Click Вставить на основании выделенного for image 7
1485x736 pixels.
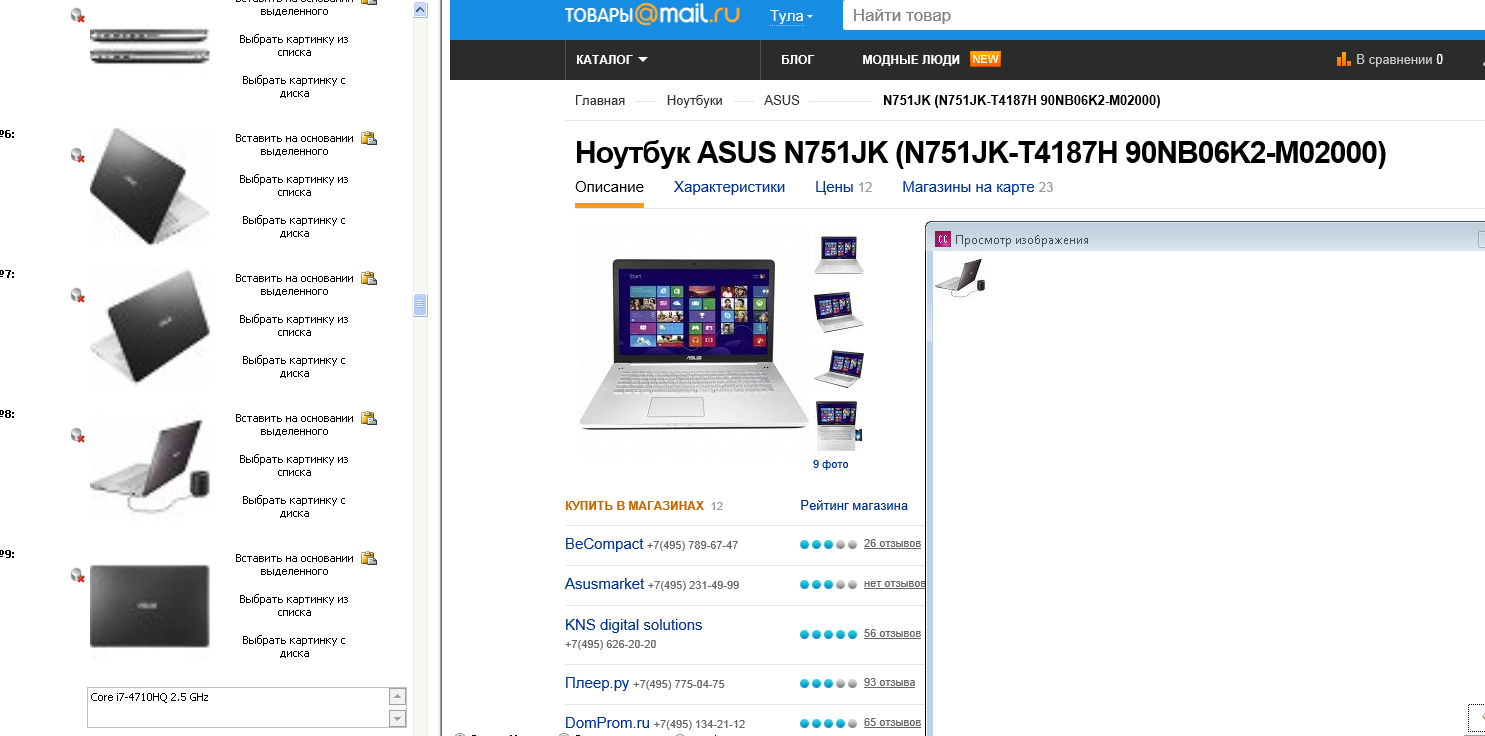294,285
